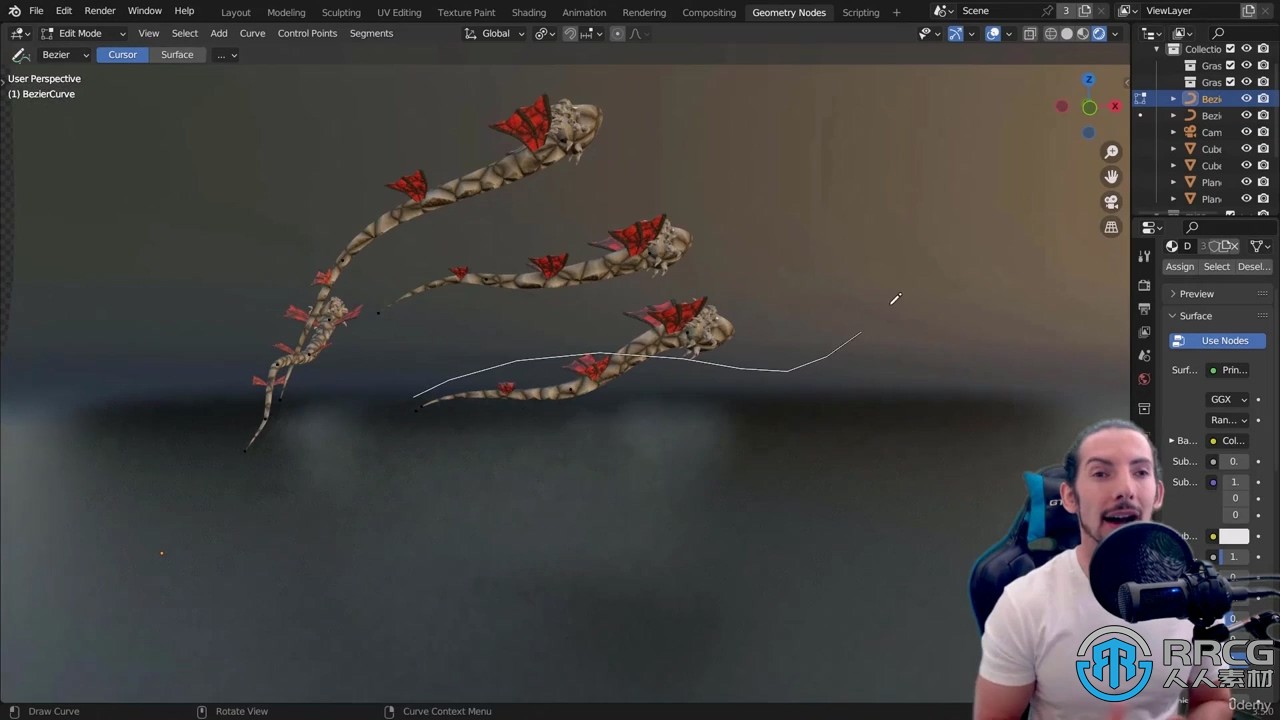Select Surface depth option
Screen dimensions: 1280x720
pyautogui.click(x=177, y=55)
